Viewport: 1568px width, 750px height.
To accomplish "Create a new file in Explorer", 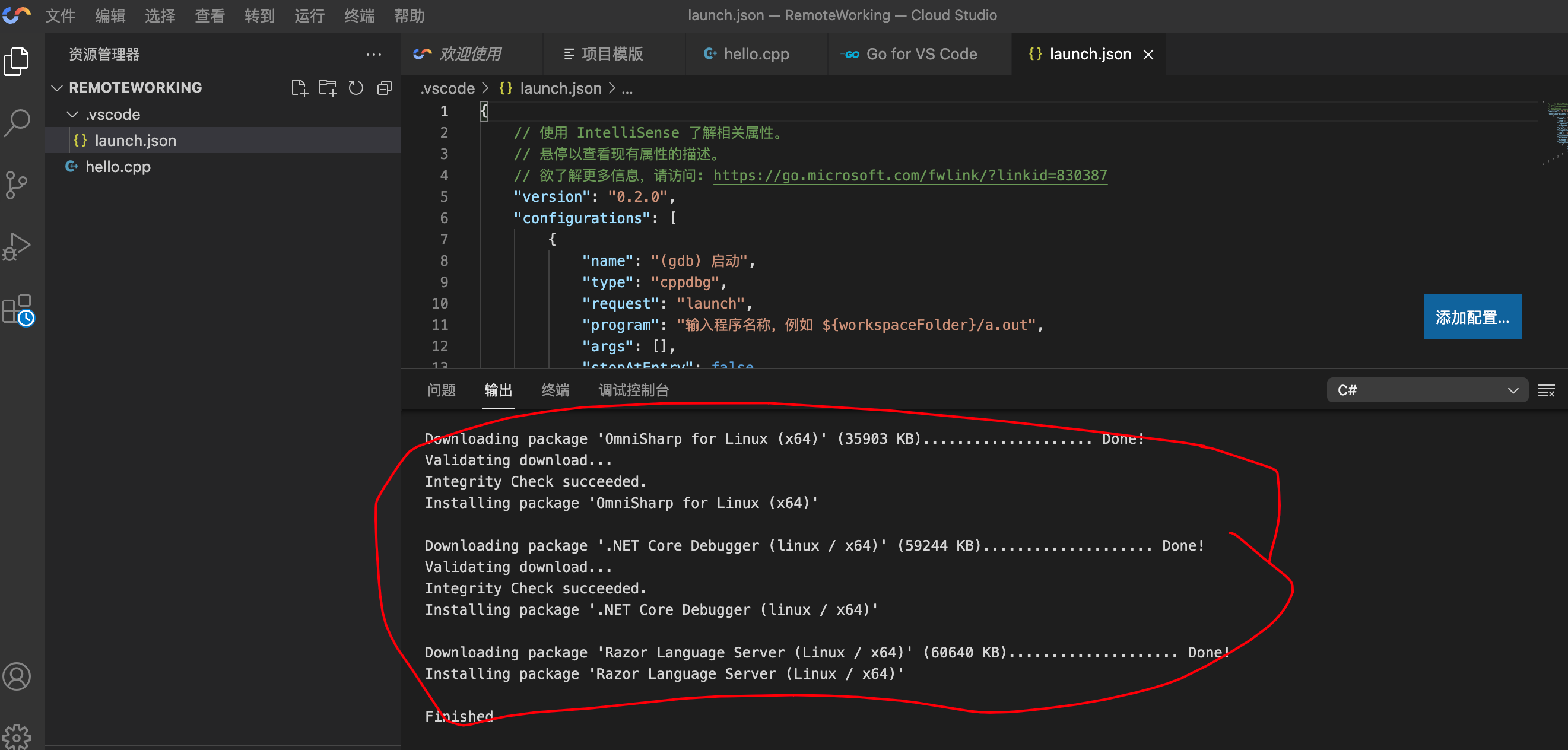I will [x=300, y=88].
